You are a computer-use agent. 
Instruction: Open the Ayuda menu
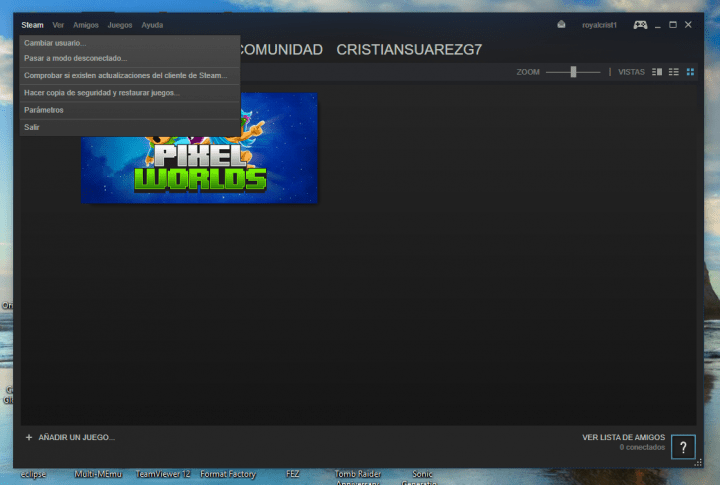(x=152, y=25)
